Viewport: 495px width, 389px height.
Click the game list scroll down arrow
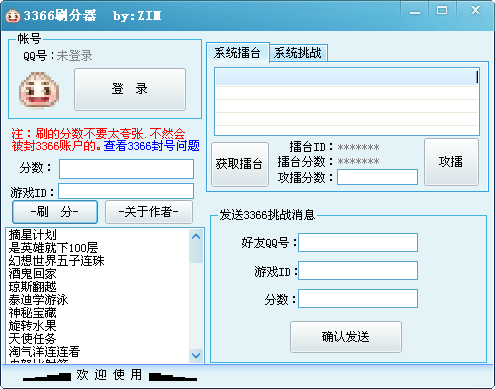tap(196, 355)
